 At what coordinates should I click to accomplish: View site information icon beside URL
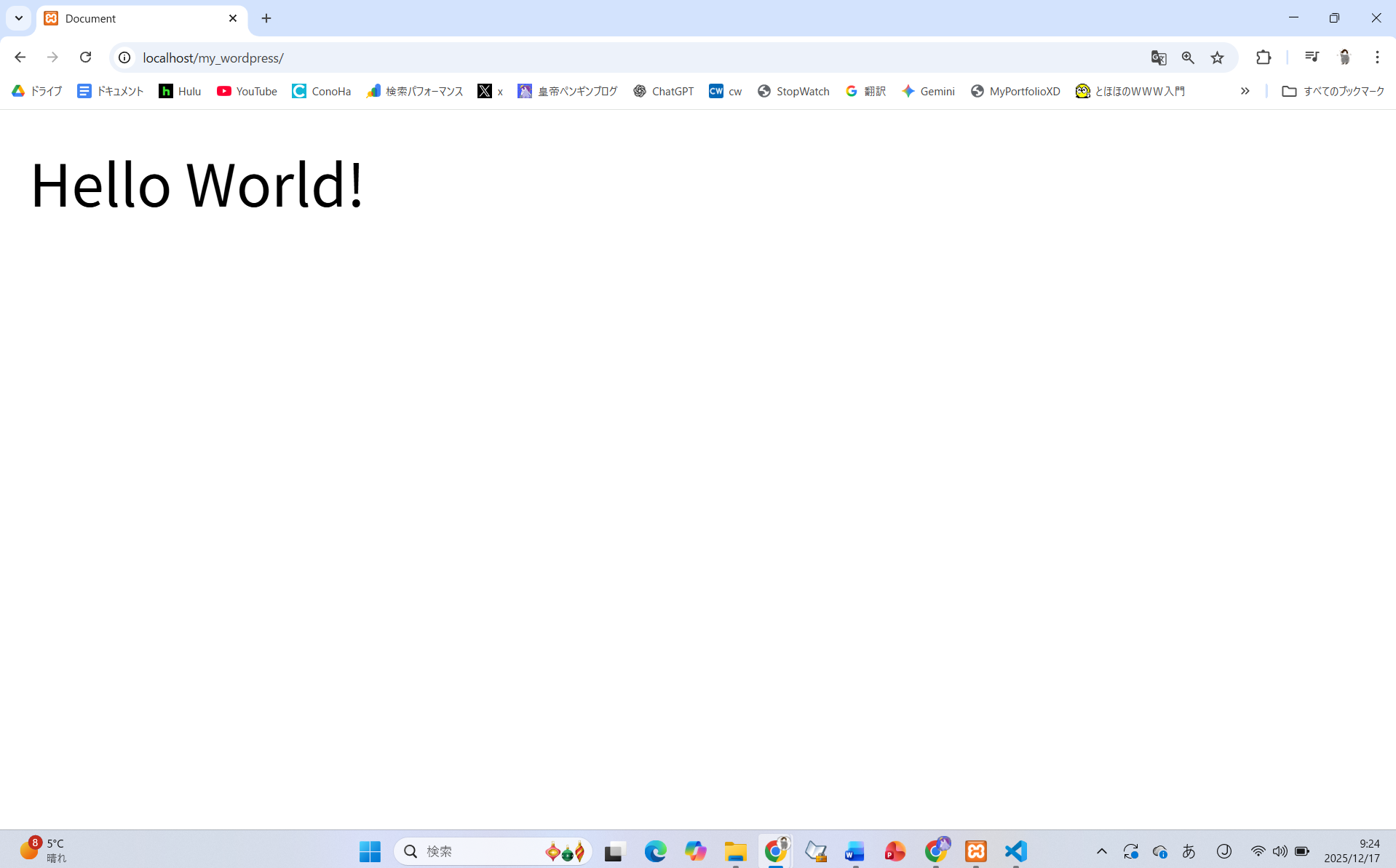[x=124, y=57]
